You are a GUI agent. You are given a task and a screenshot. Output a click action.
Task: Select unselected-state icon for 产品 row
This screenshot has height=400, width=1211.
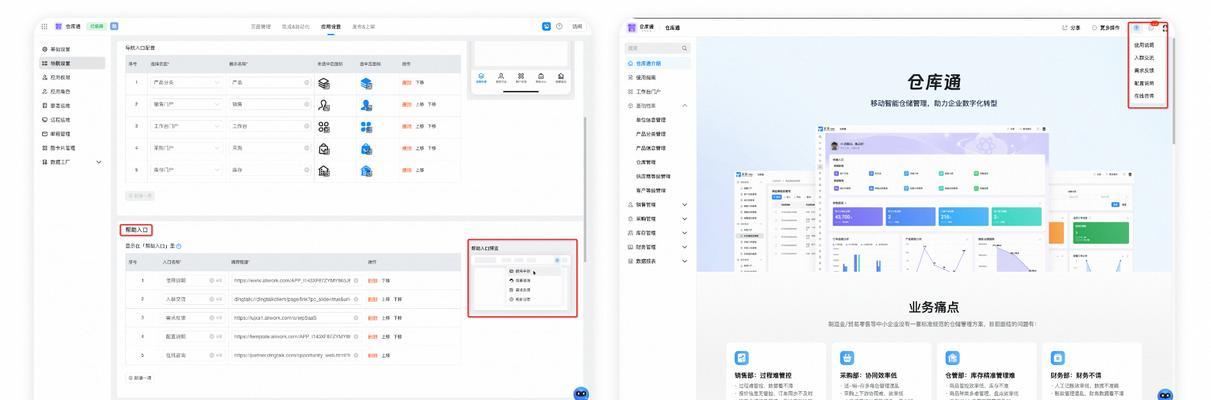[324, 82]
